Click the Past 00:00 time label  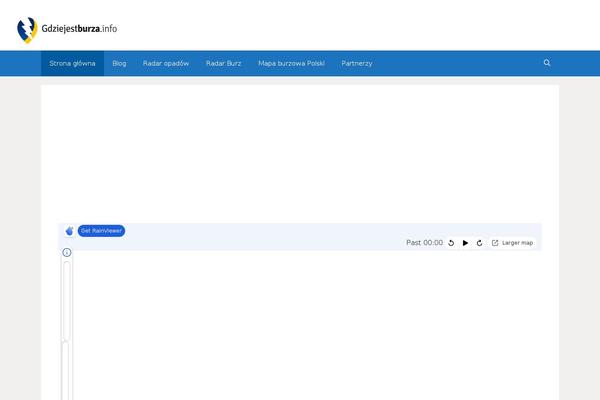point(424,243)
